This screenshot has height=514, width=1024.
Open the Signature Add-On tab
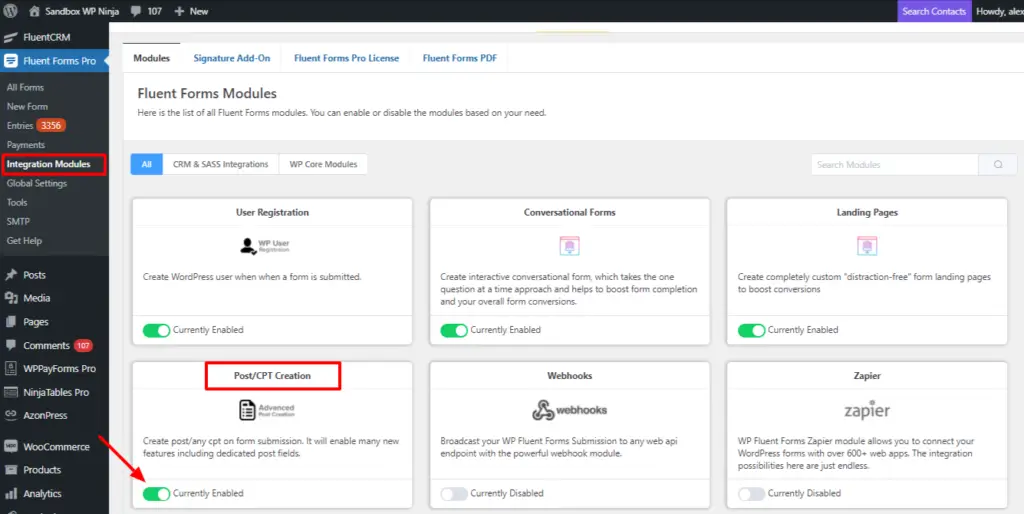coord(232,58)
